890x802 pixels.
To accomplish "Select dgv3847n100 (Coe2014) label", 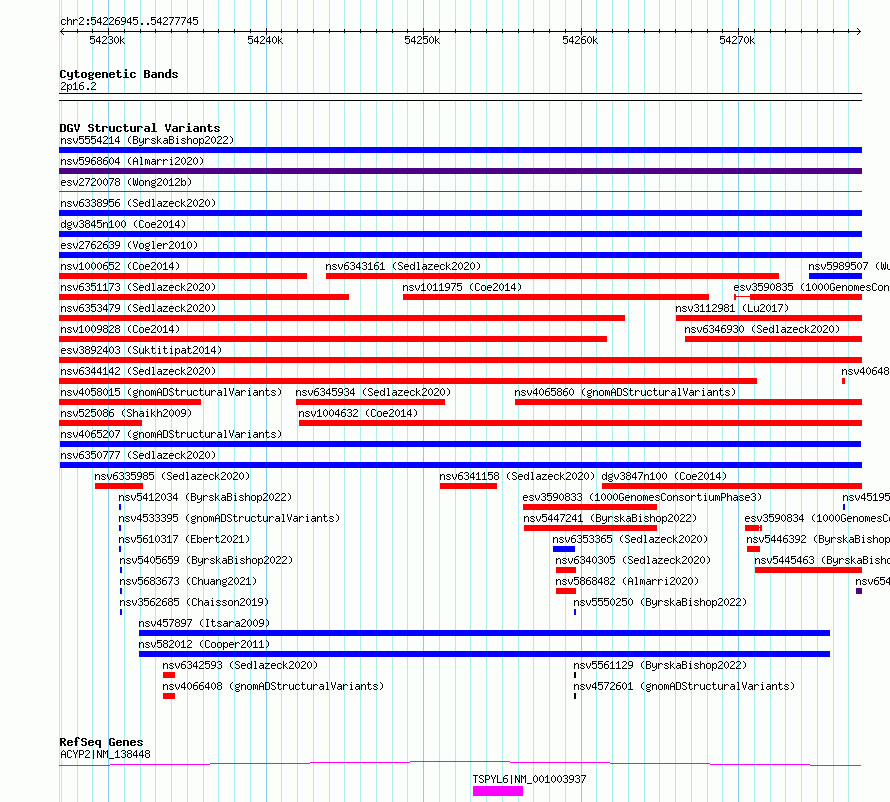I will point(664,476).
